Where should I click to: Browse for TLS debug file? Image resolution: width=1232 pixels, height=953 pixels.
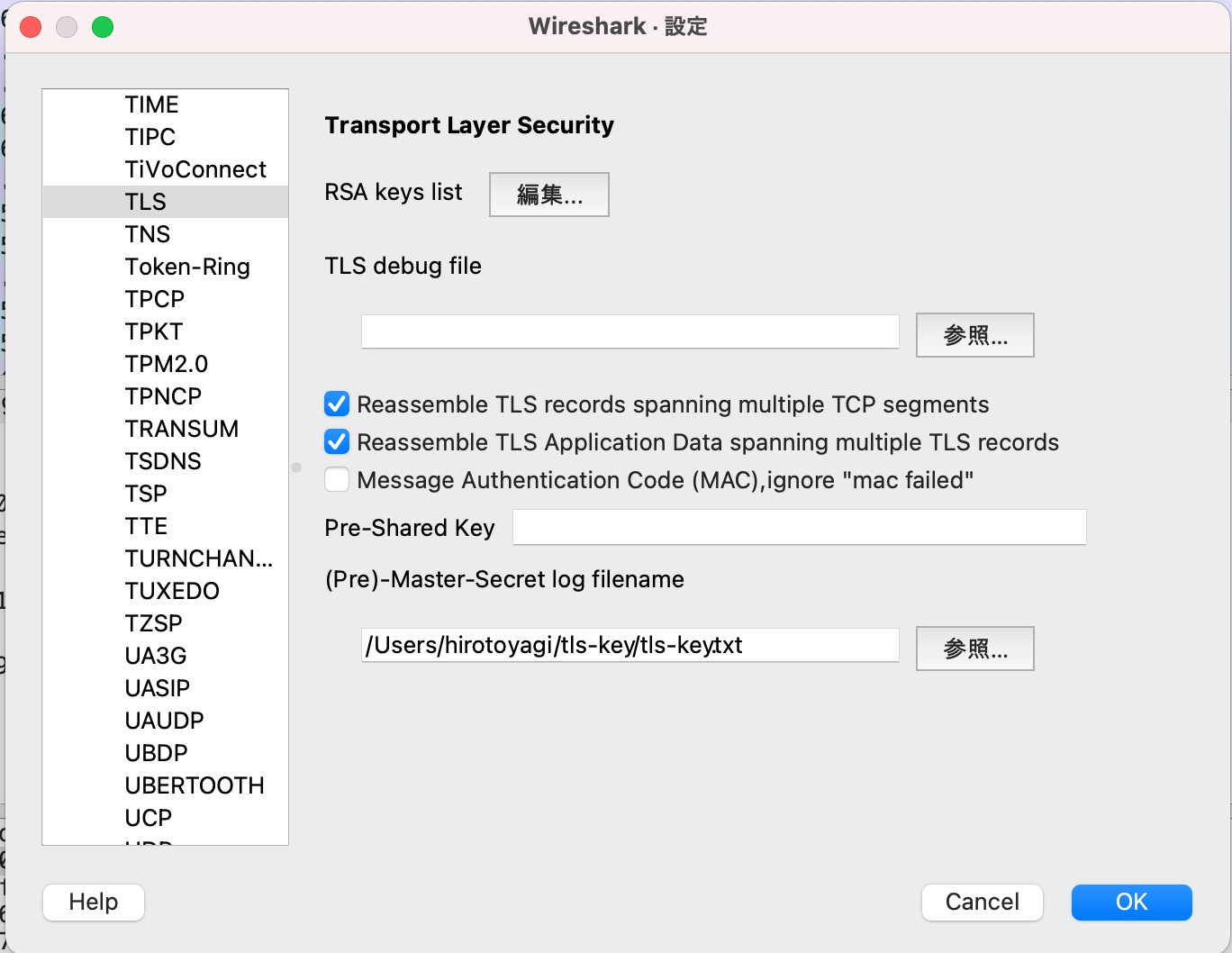click(974, 335)
